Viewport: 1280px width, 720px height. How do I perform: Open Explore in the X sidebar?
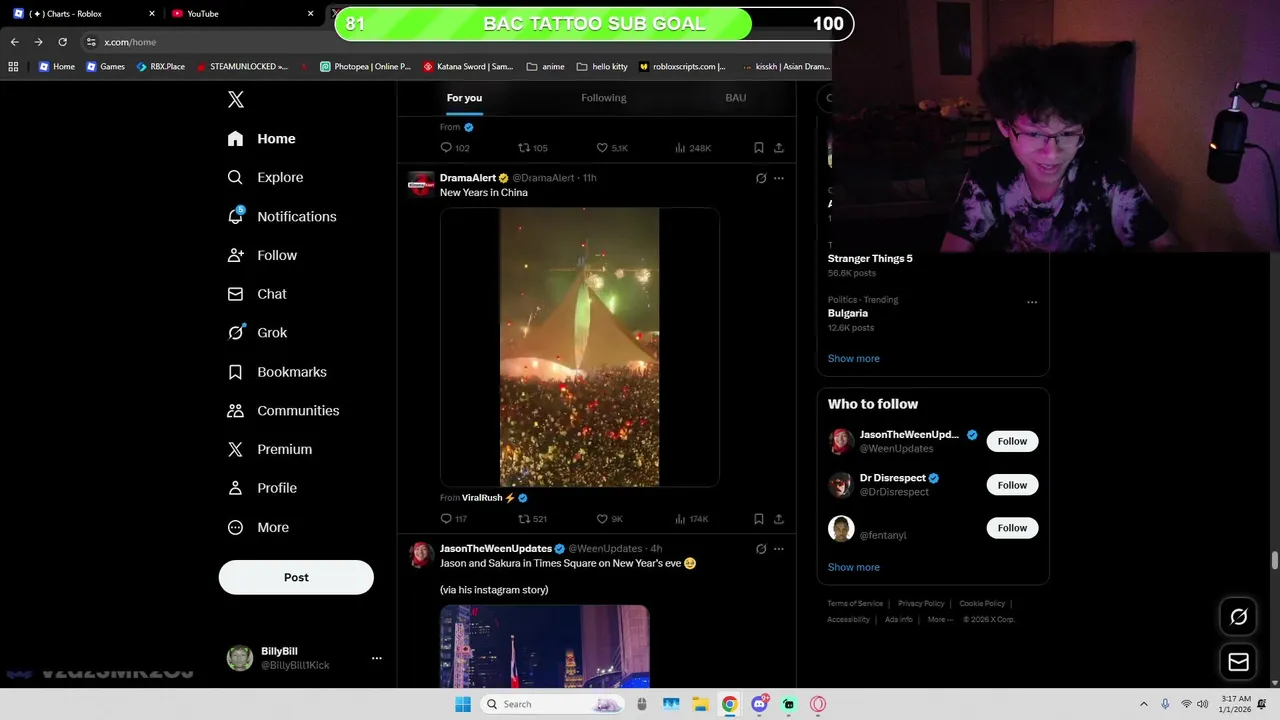pos(266,177)
